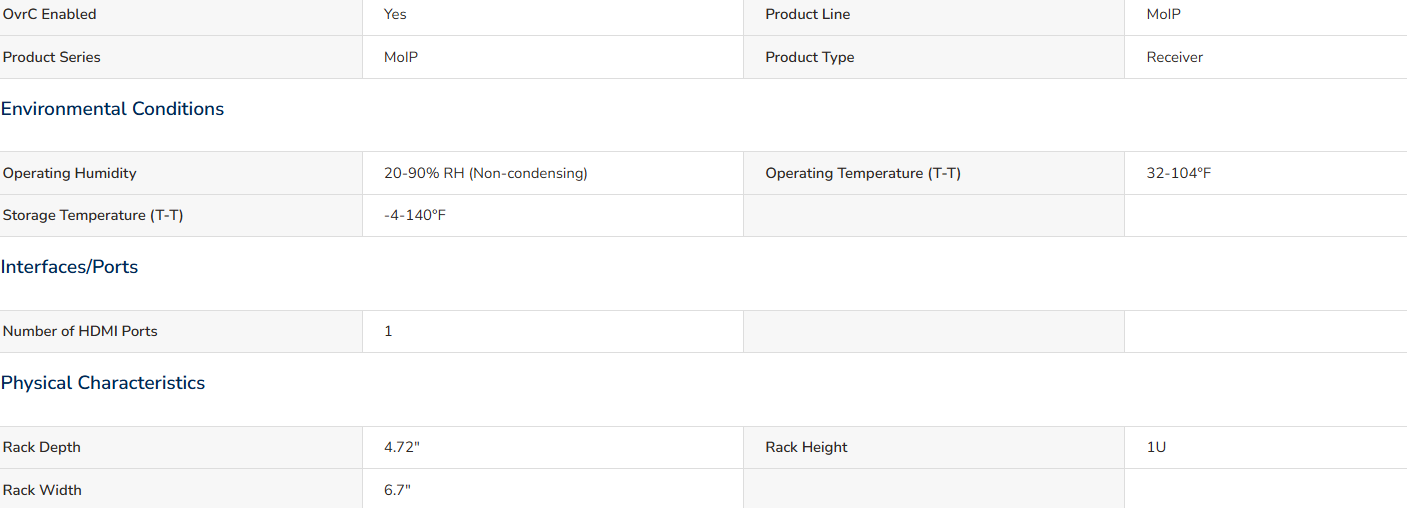This screenshot has height=508, width=1407.
Task: Select the Operating Temperature (T-T) label
Action: 863,173
